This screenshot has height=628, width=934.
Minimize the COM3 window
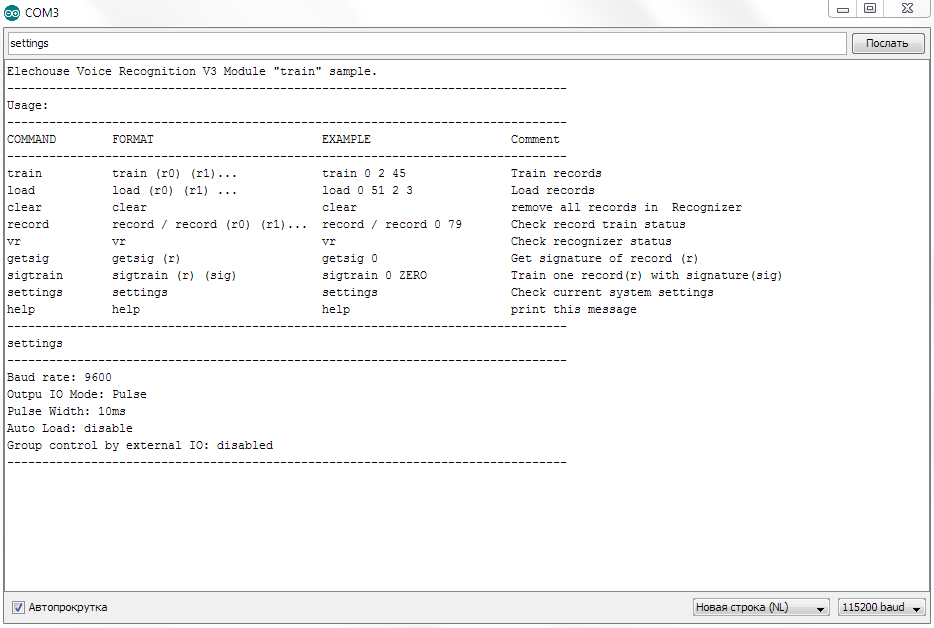[843, 9]
